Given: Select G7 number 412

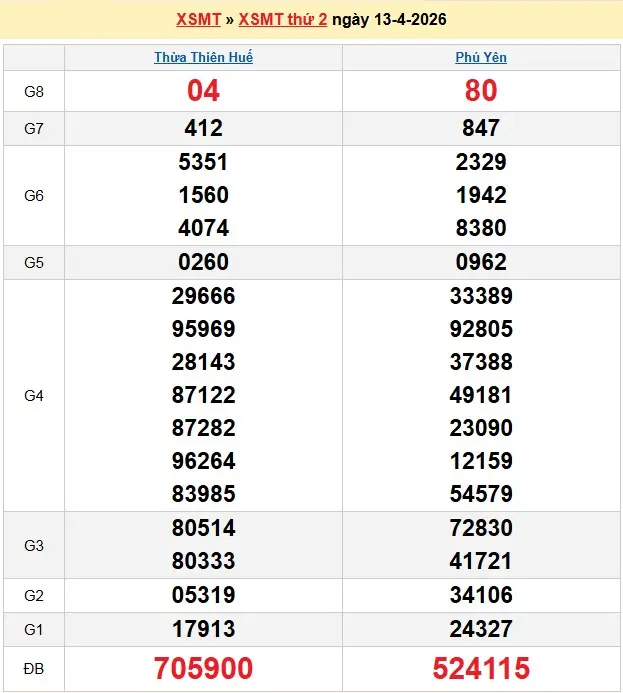Looking at the screenshot, I should (203, 128).
